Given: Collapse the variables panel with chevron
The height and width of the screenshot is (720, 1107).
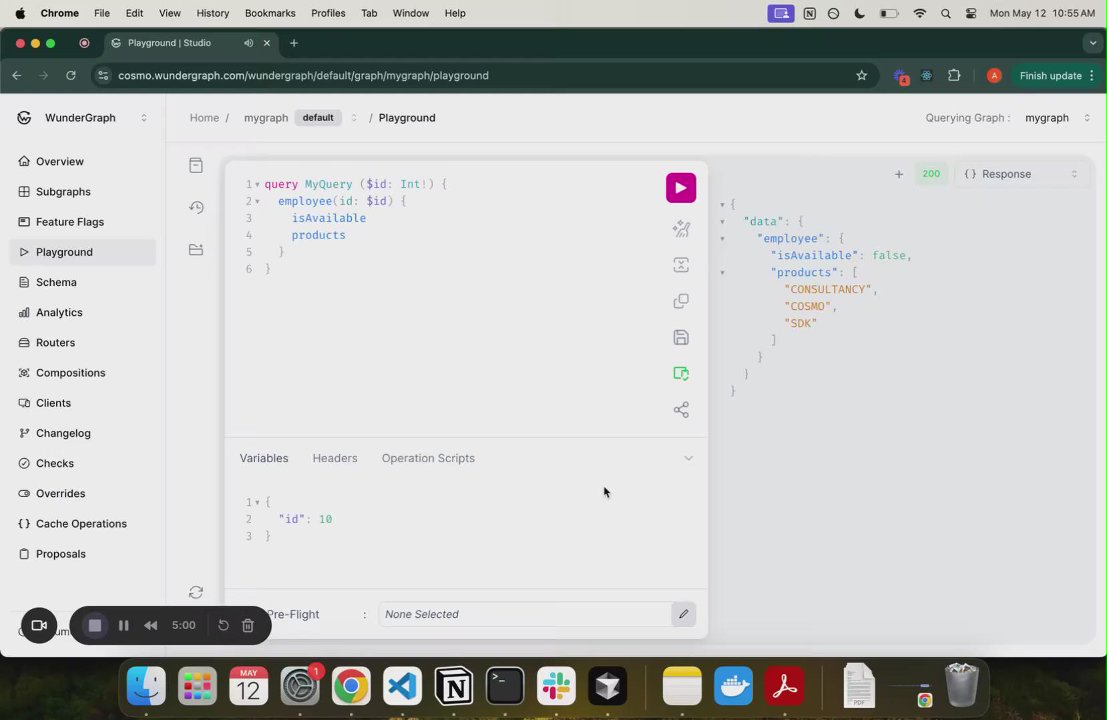Looking at the screenshot, I should (x=688, y=458).
